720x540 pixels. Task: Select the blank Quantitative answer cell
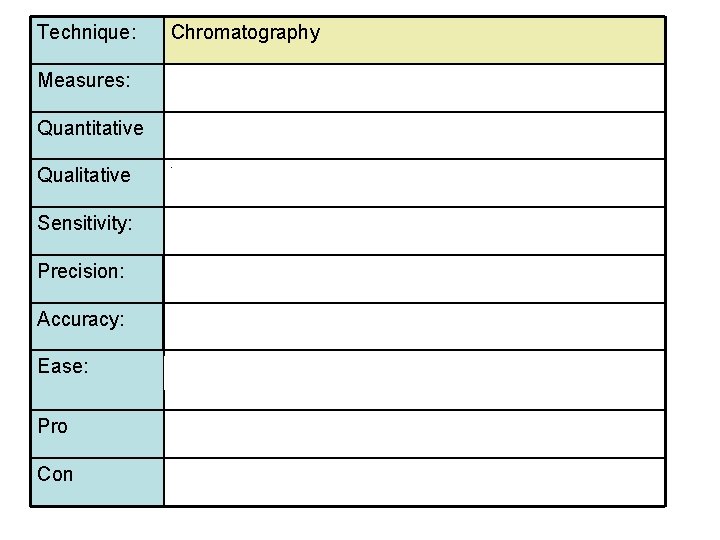[x=414, y=136]
